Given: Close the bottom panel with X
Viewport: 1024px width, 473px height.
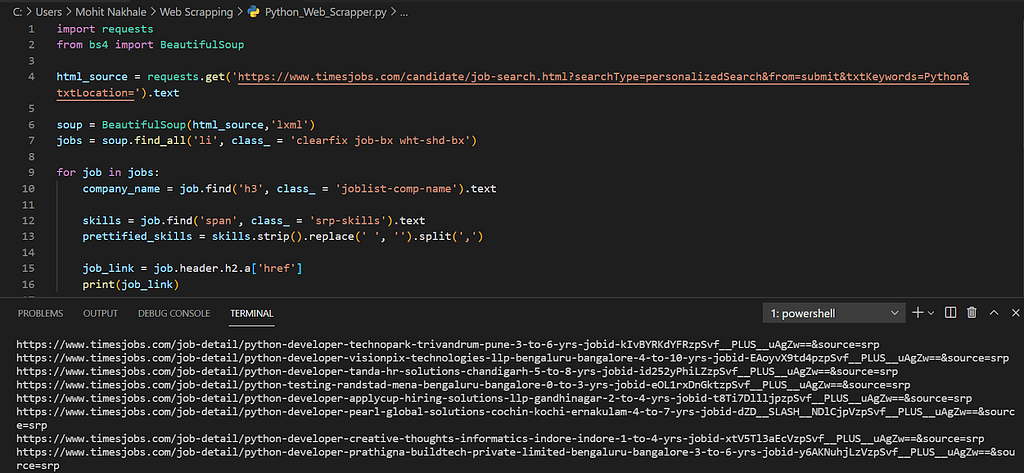Looking at the screenshot, I should [1015, 313].
